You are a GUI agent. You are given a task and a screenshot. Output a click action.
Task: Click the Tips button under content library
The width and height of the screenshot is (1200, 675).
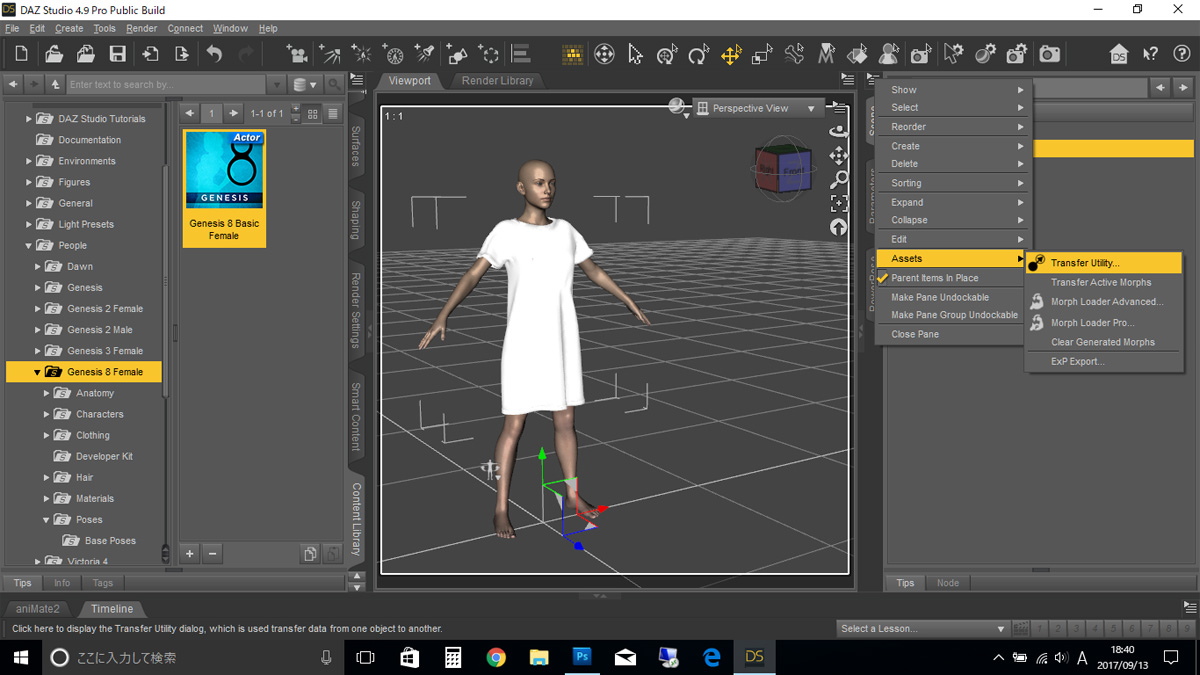coord(22,583)
